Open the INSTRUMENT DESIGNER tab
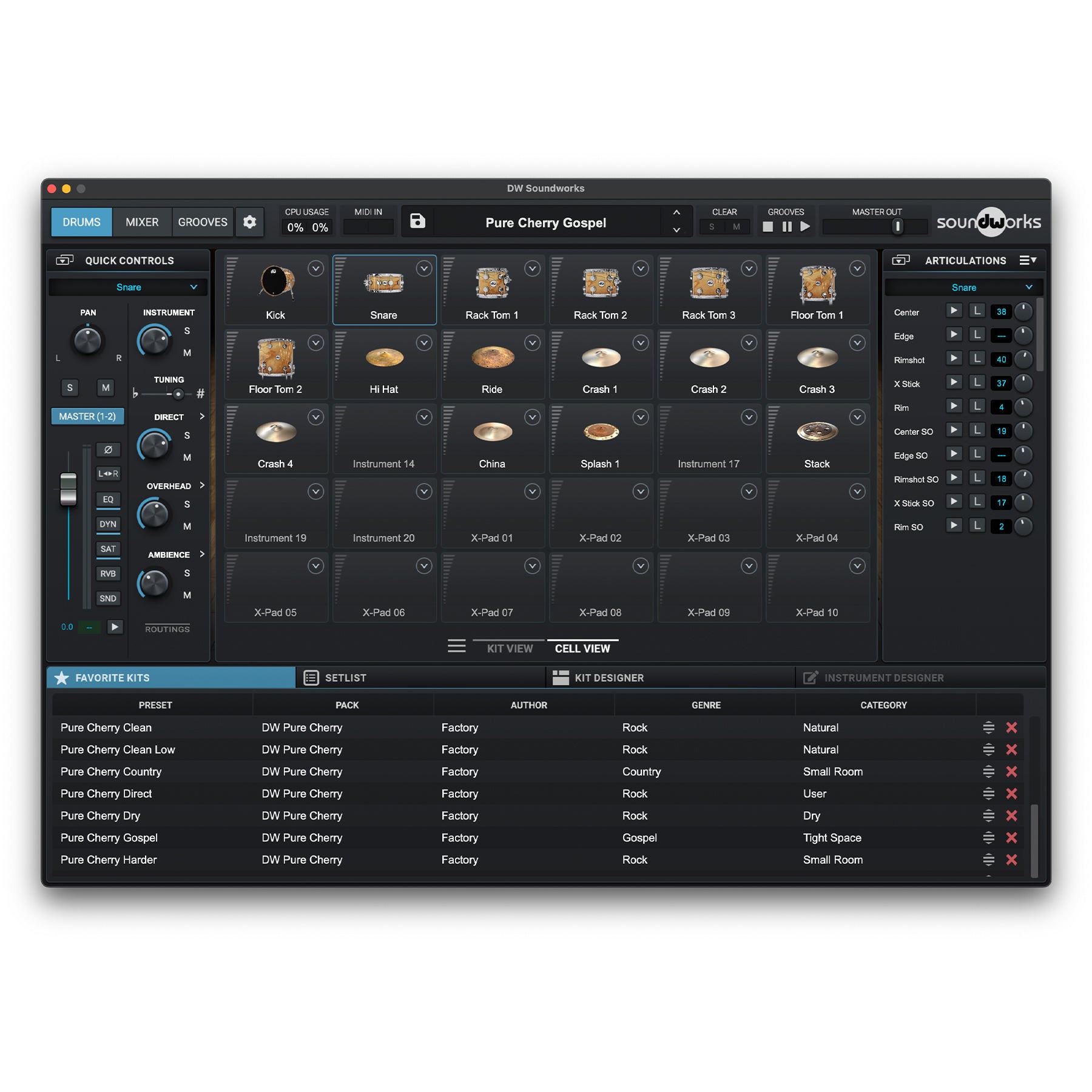 point(920,678)
